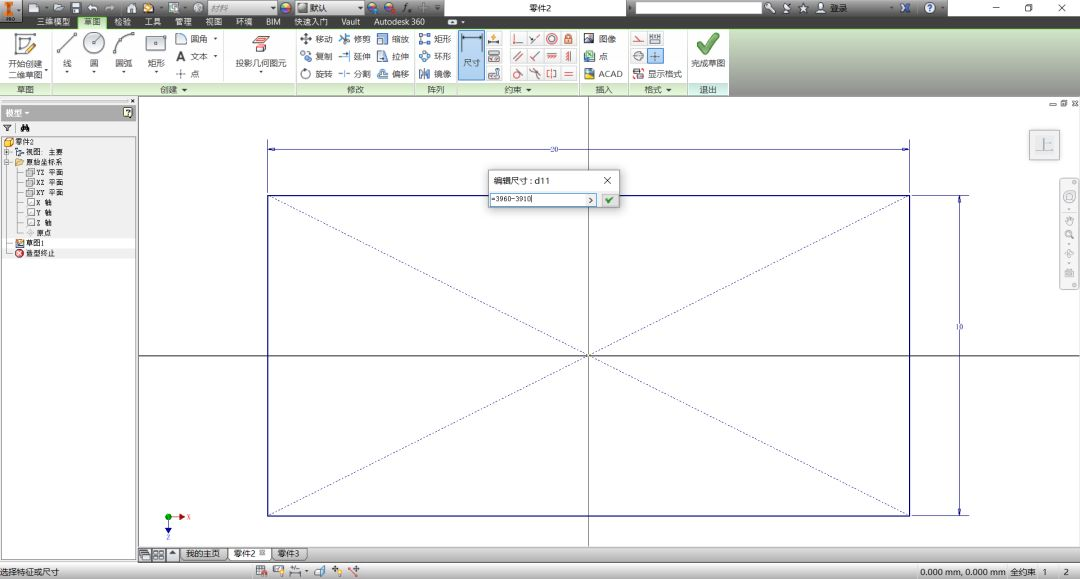Viewport: 1080px width, 579px height.
Task: Click the Dimension (尺寸) tool
Action: [471, 54]
